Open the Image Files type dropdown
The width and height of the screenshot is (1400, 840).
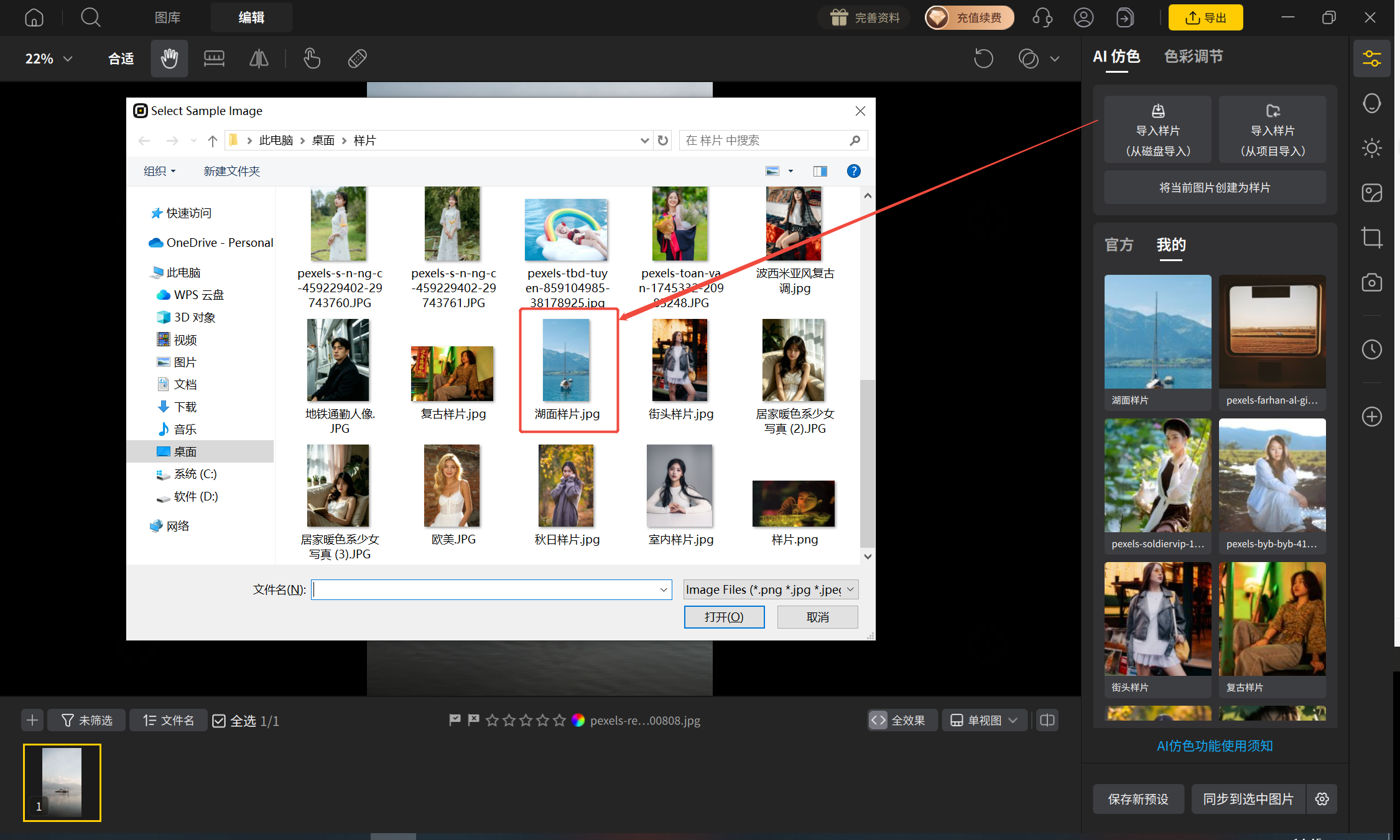click(771, 589)
